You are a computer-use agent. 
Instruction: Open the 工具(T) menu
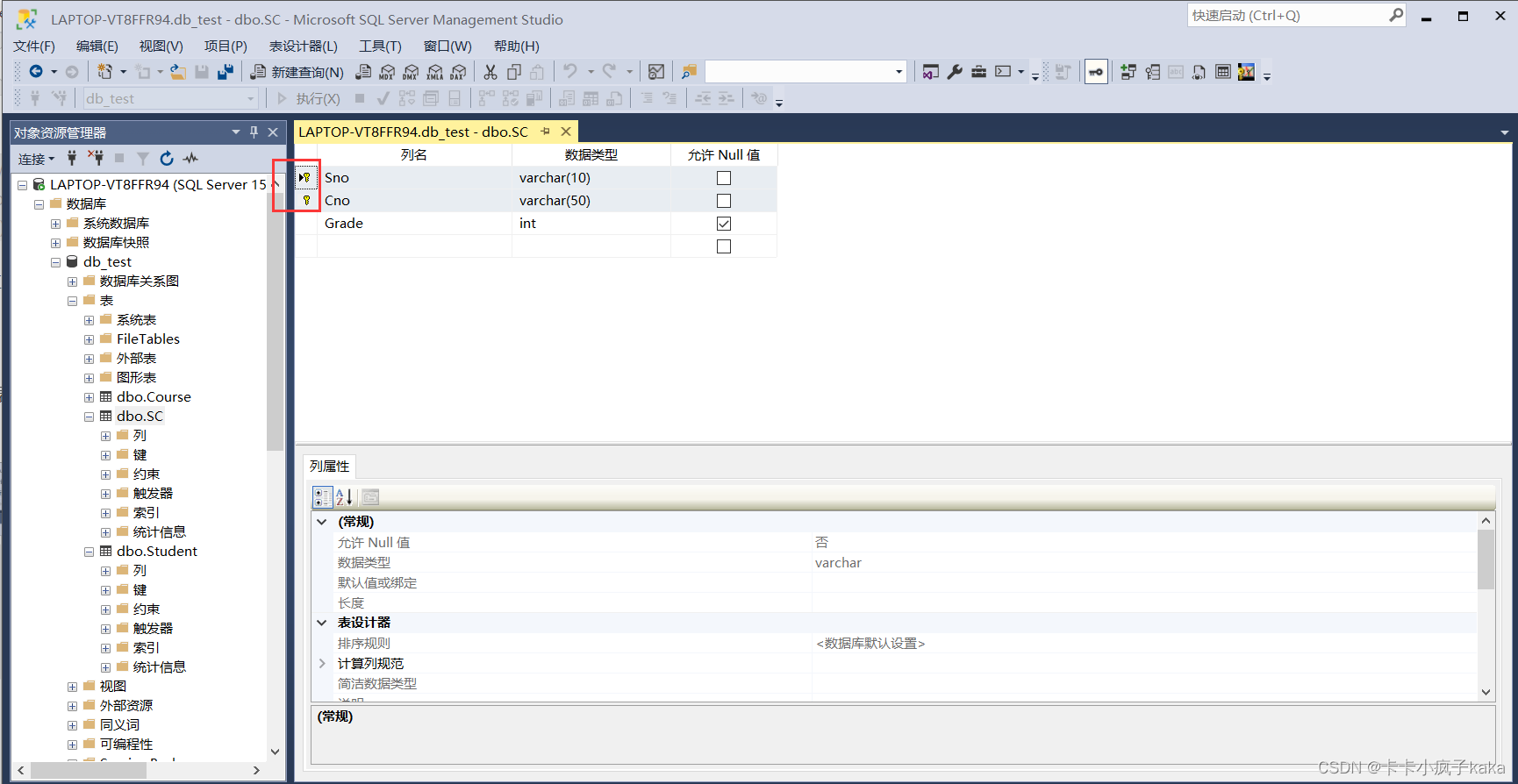coord(380,46)
